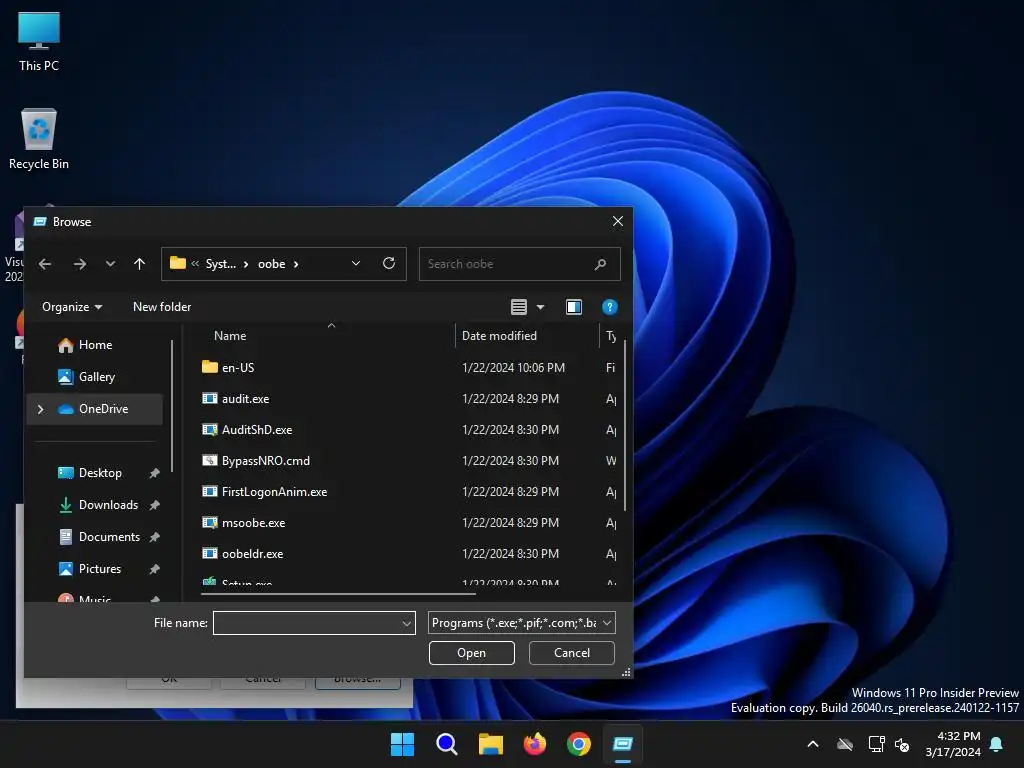Open Gallery in navigation pane
Image resolution: width=1024 pixels, height=768 pixels.
(x=95, y=377)
